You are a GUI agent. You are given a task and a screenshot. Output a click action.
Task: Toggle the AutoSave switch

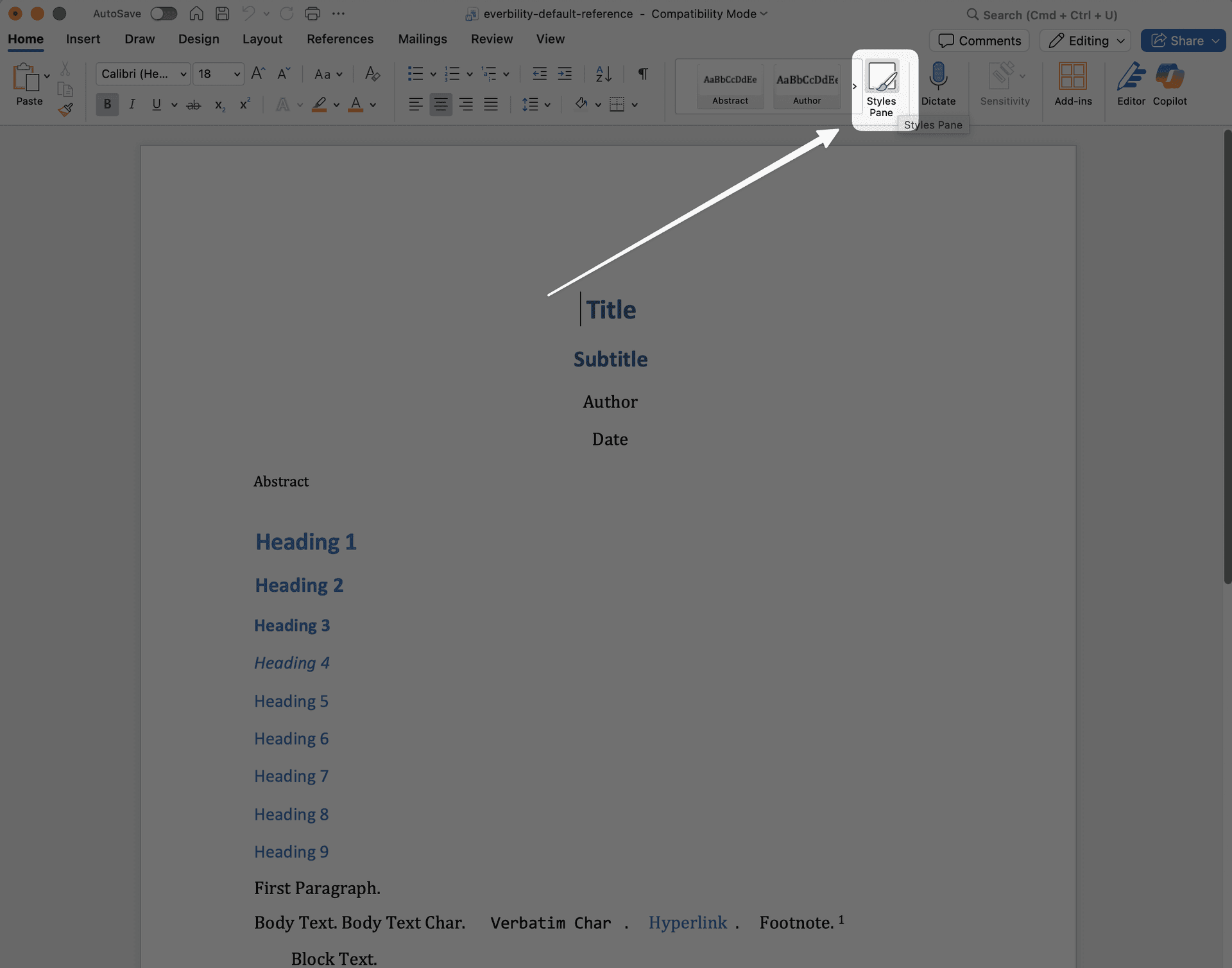(x=164, y=13)
